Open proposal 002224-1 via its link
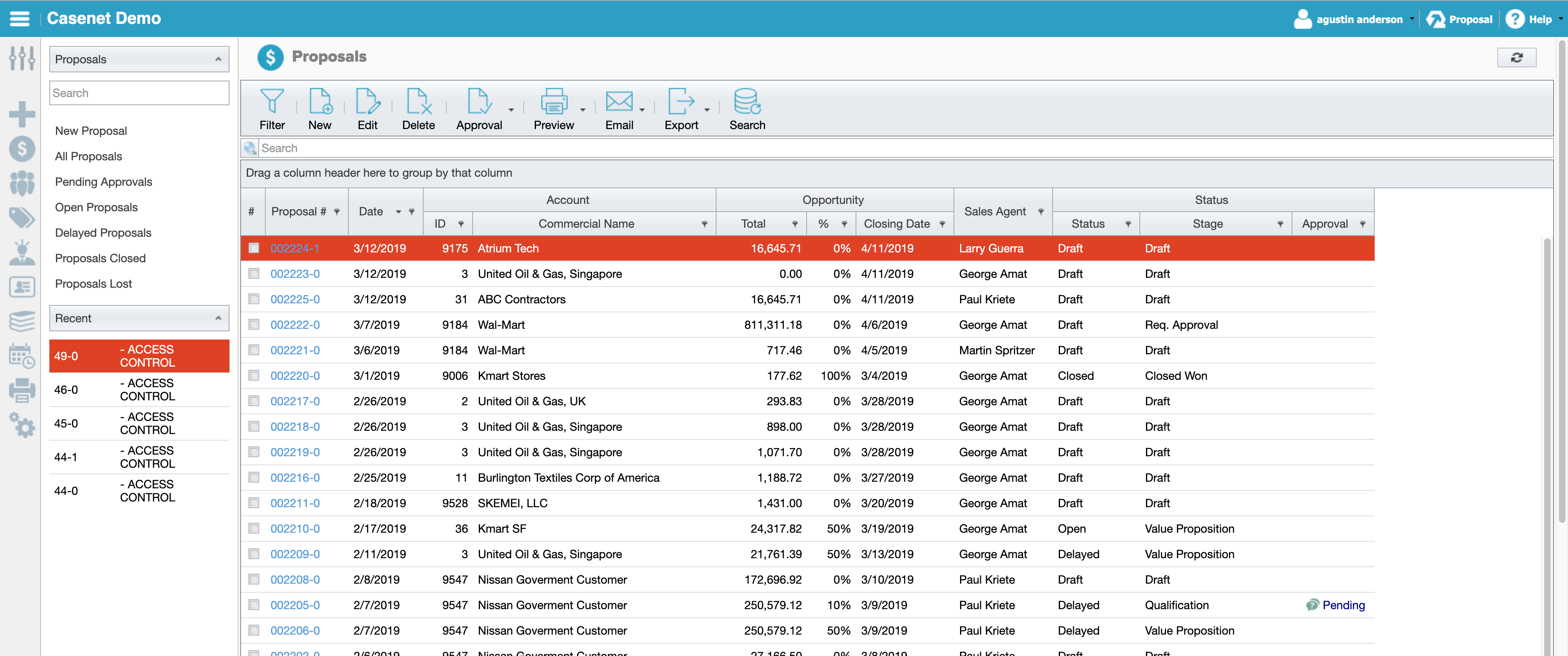This screenshot has height=656, width=1568. point(295,248)
